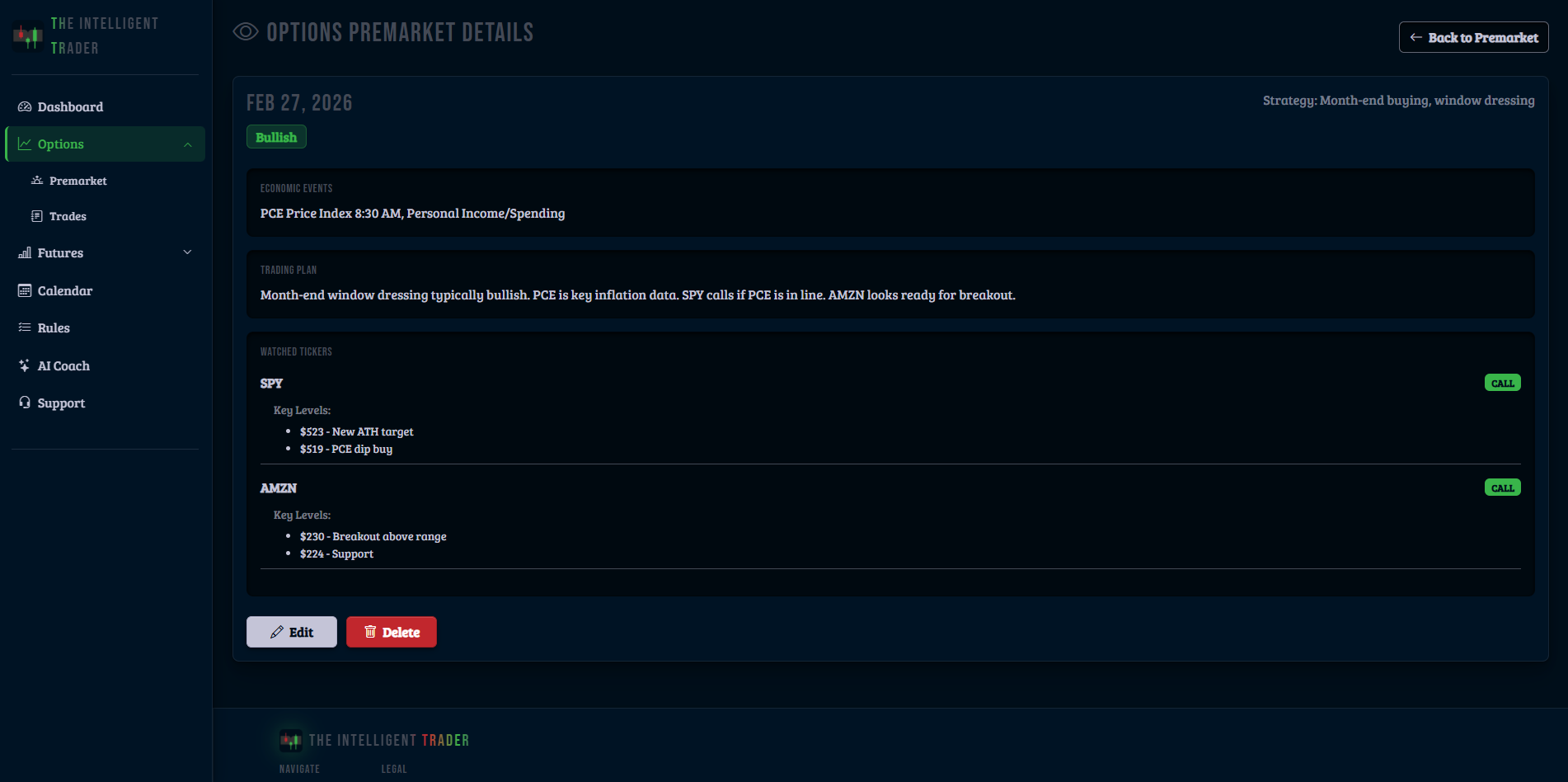Collapse the Options submenu chevron
The width and height of the screenshot is (1568, 782).
[x=188, y=144]
